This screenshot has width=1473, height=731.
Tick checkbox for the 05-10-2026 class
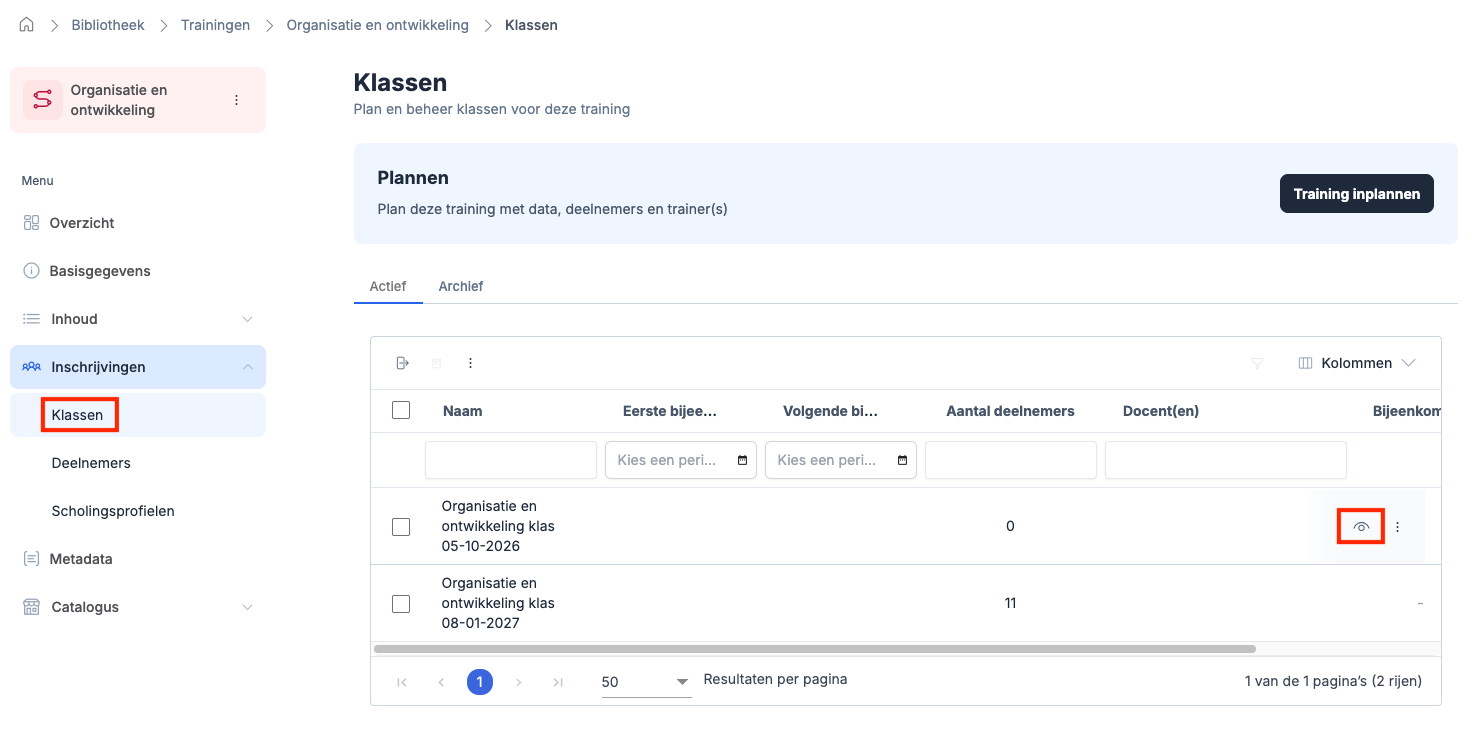tap(401, 527)
